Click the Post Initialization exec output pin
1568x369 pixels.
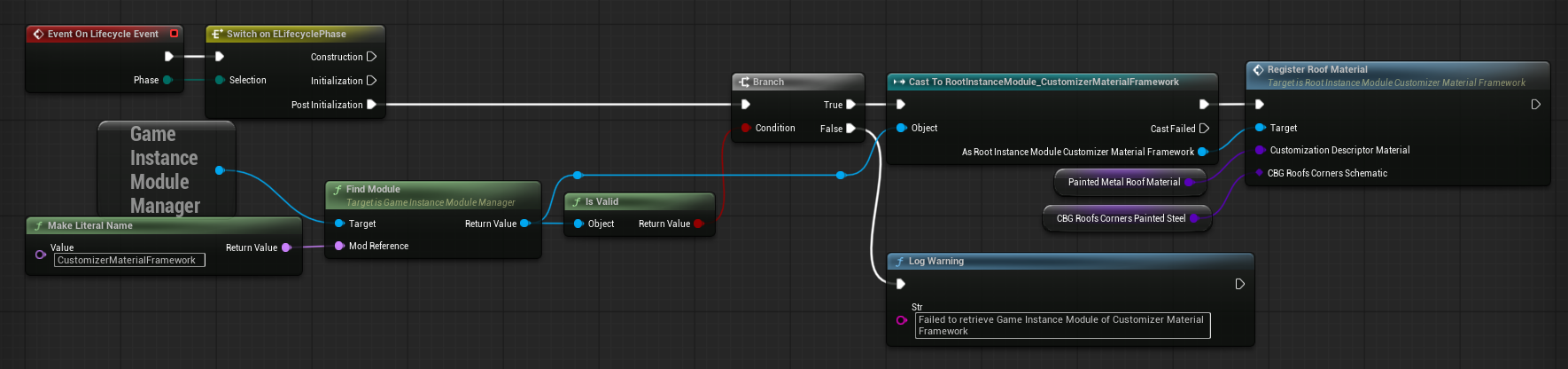[x=372, y=105]
